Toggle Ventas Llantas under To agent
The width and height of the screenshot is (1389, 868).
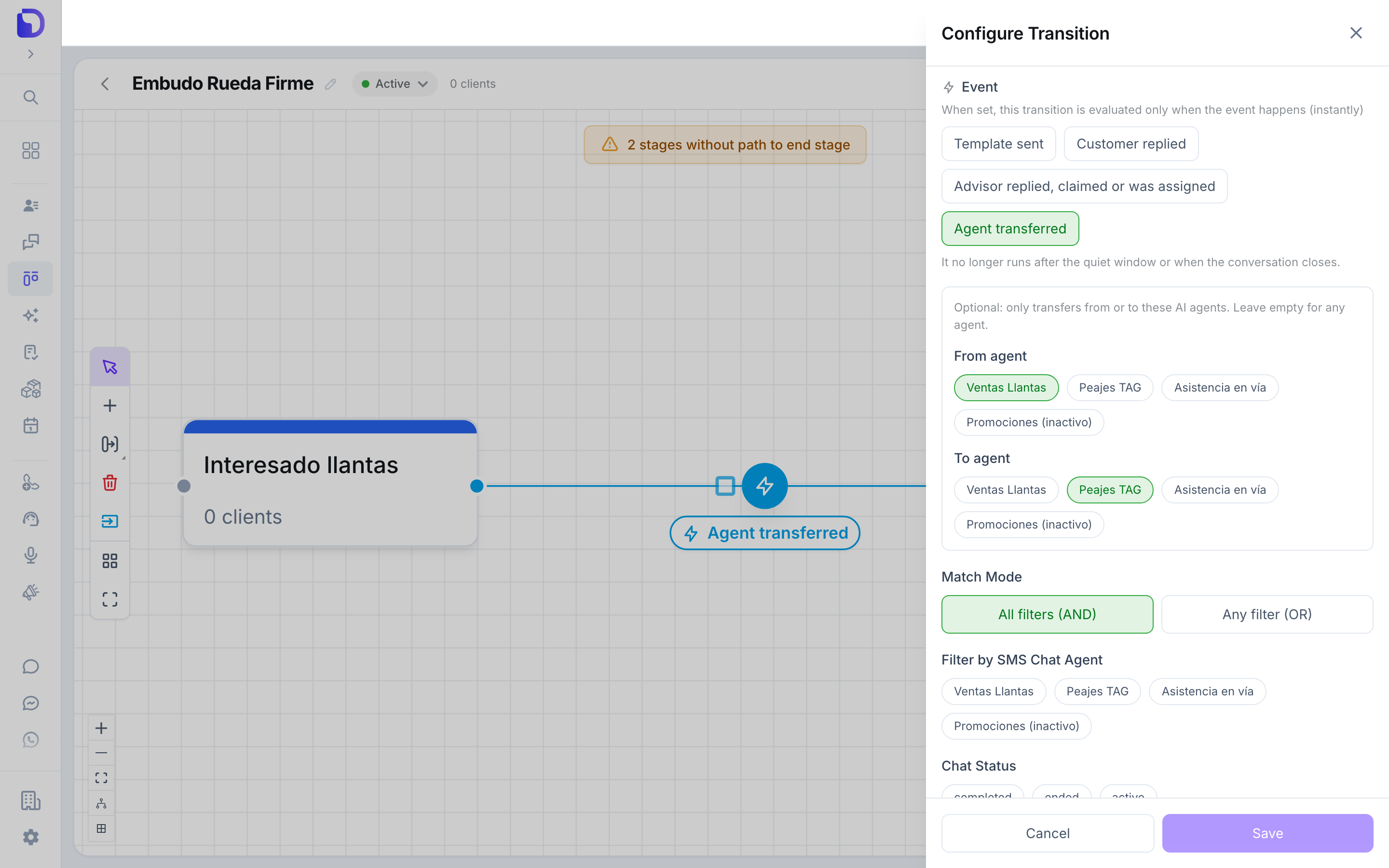pyautogui.click(x=1006, y=489)
